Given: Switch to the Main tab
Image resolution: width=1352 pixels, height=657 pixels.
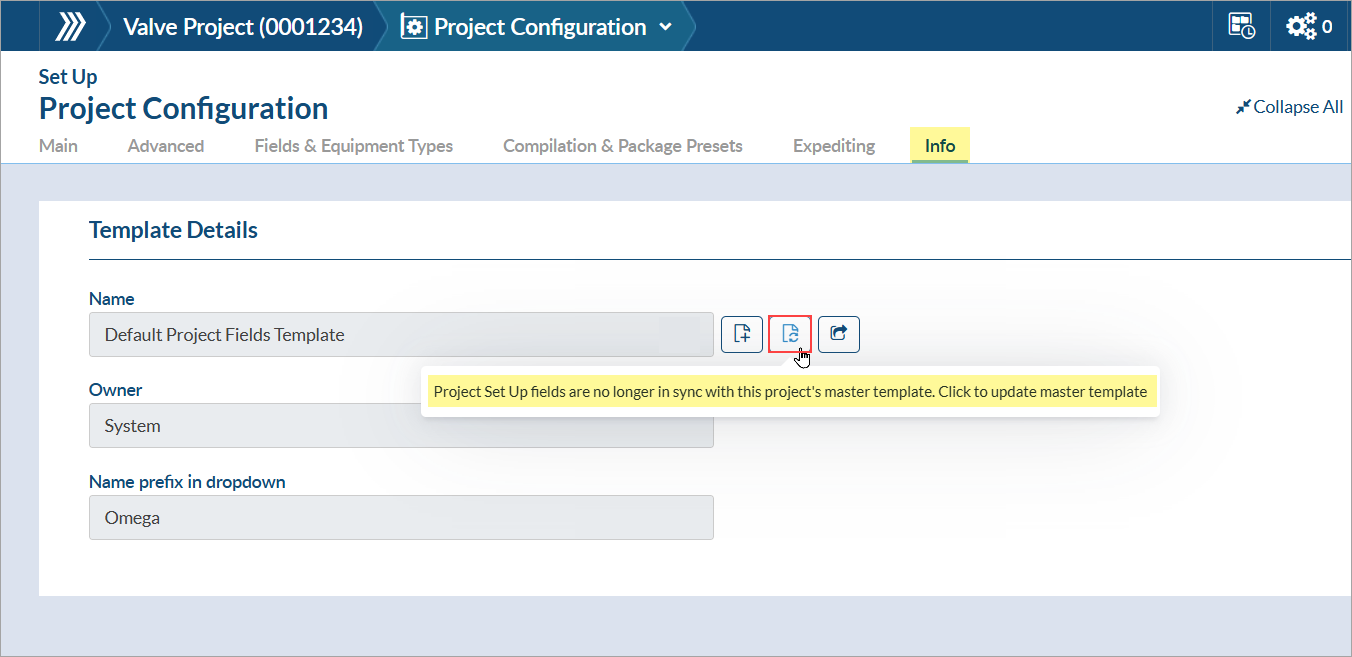Looking at the screenshot, I should (58, 146).
